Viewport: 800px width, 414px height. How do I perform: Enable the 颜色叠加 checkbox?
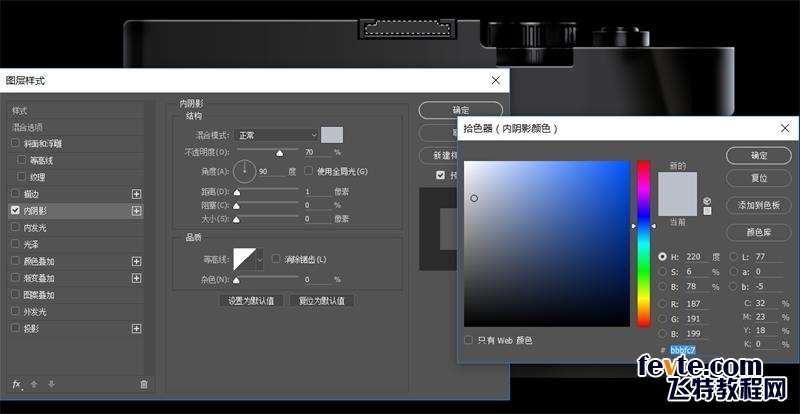(15, 261)
